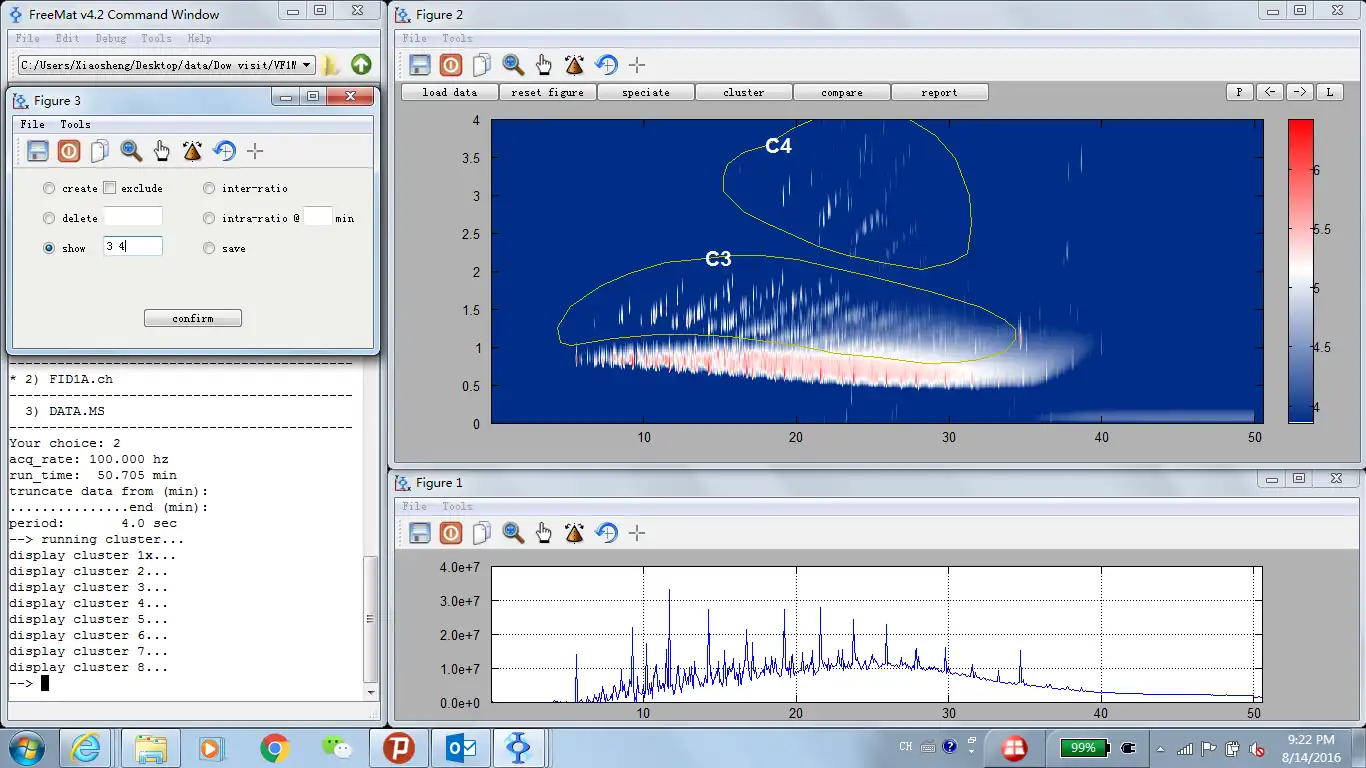Screen dimensions: 1366x768
Task: Click the save icon in Figure 3 toolbar
Action: 38,151
